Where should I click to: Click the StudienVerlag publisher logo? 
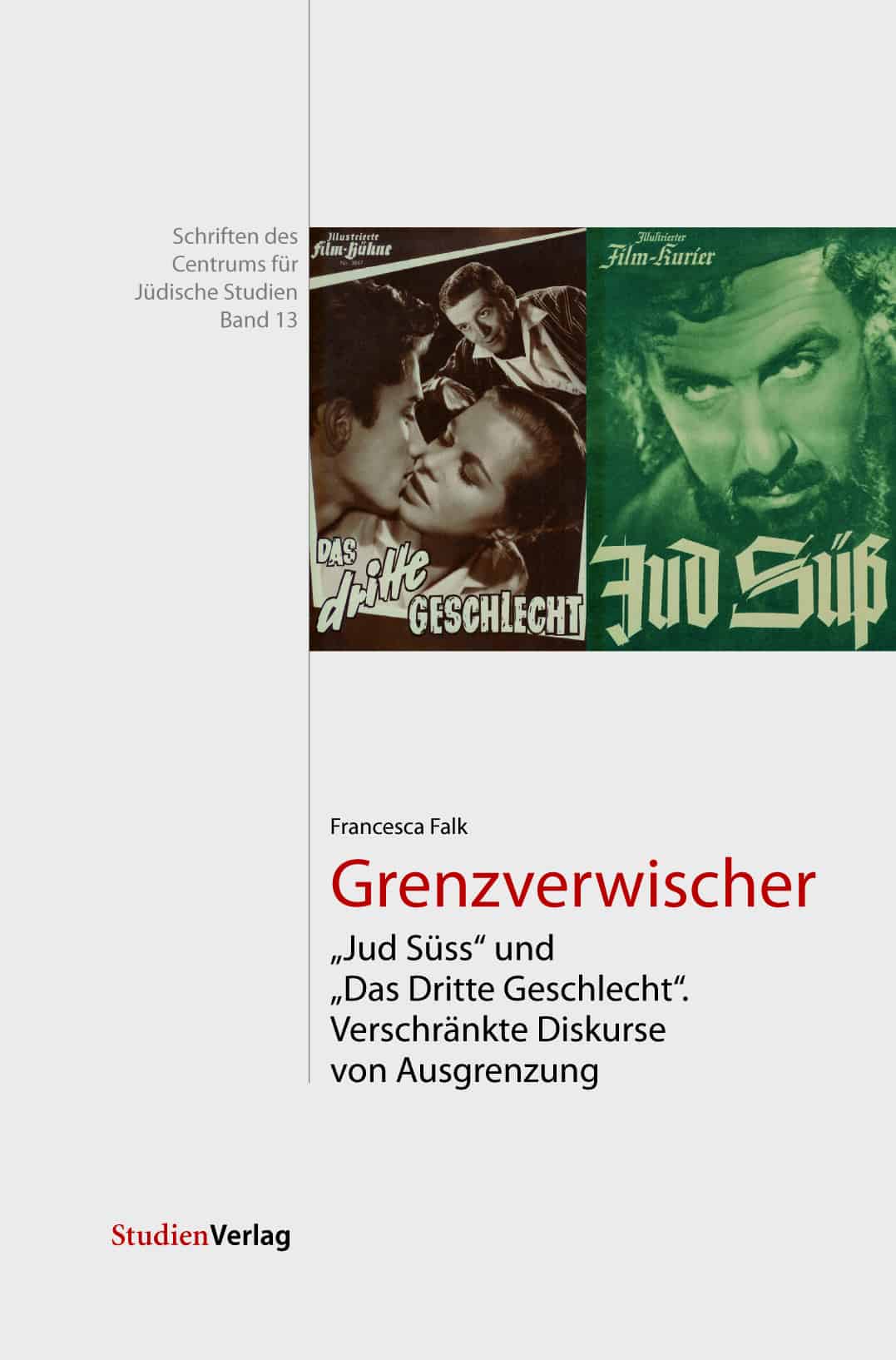coord(201,1235)
